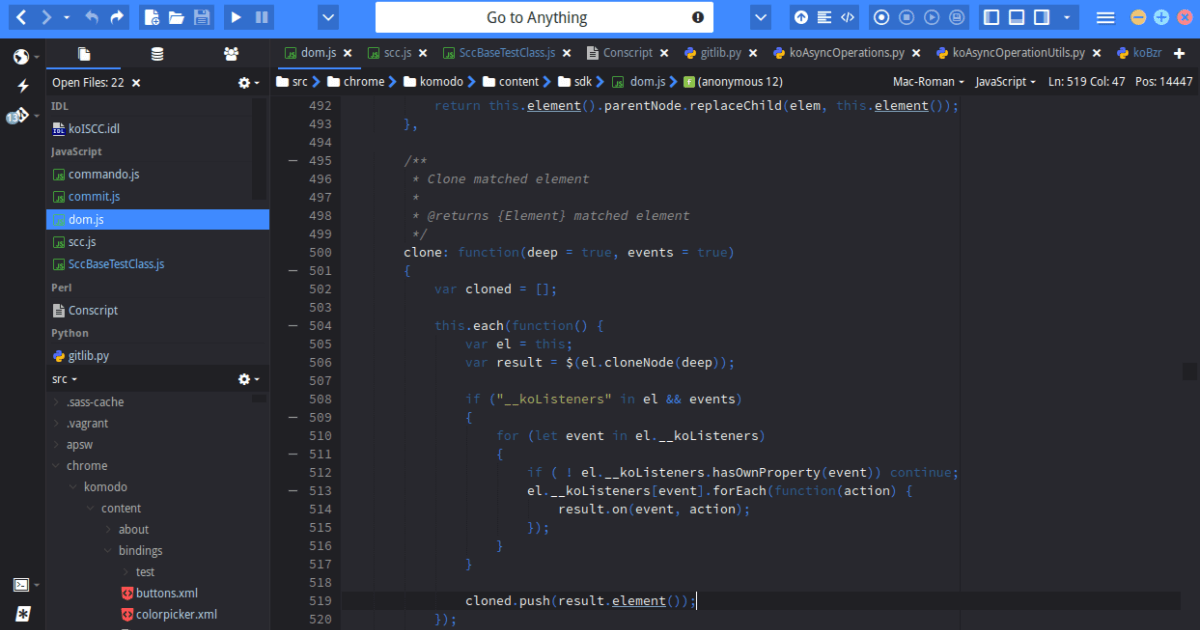Open the dropdown left of Go to Anything
Screen dimensions: 1200x630
coord(328,17)
